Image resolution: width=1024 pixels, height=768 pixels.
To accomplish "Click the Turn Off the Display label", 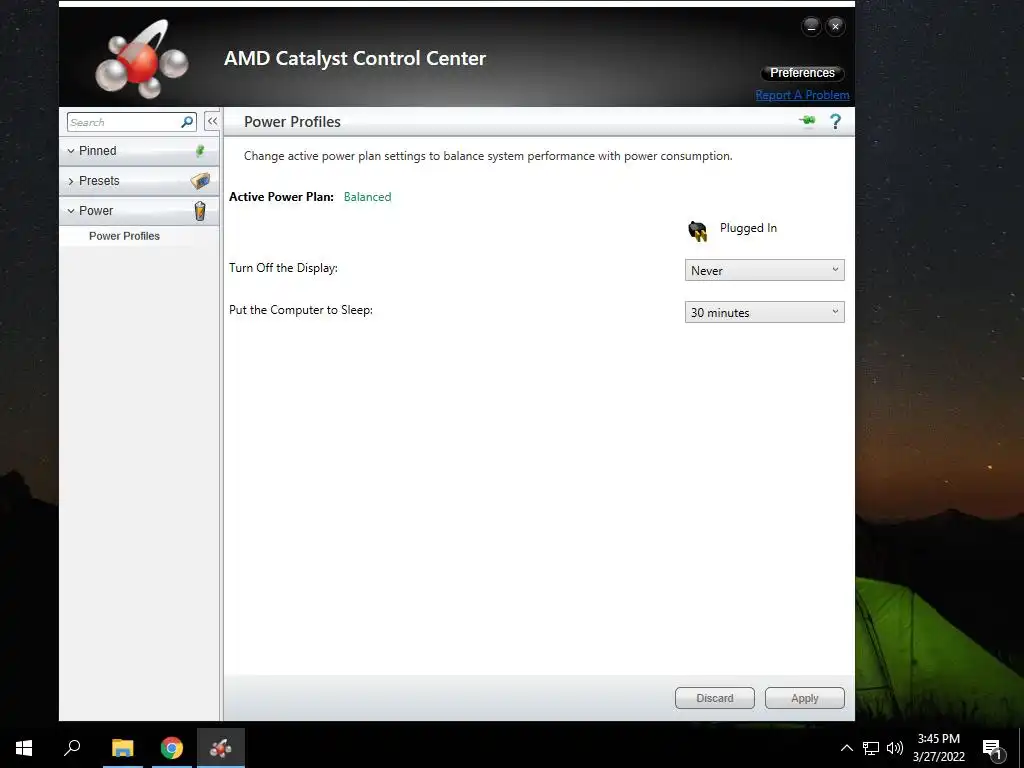I will click(283, 268).
